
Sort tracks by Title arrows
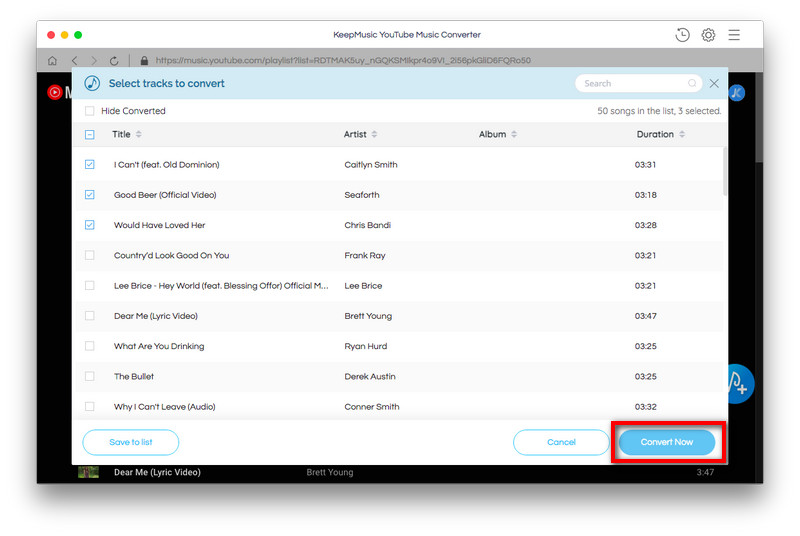[x=139, y=134]
